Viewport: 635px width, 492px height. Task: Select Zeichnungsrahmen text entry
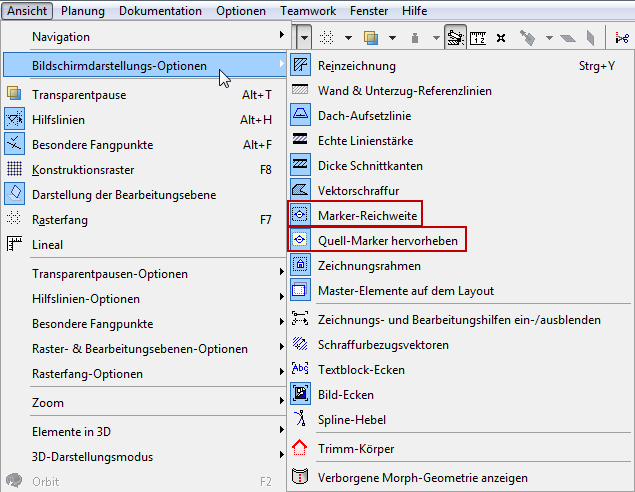[369, 266]
